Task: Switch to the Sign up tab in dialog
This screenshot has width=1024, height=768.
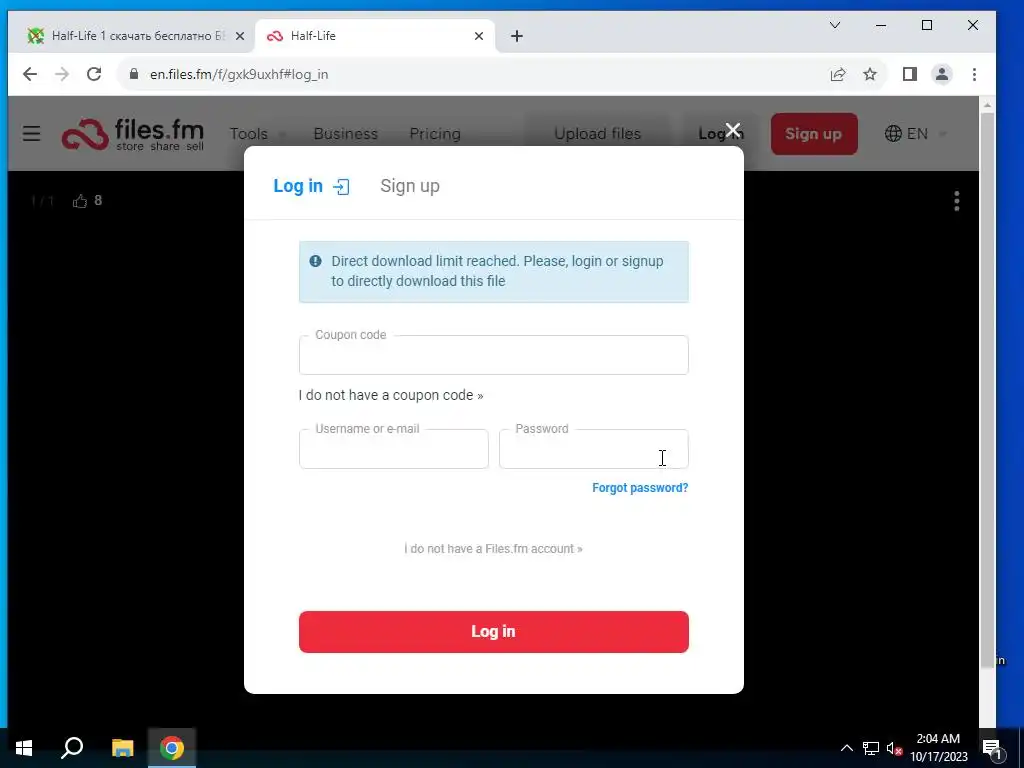Action: pos(410,186)
